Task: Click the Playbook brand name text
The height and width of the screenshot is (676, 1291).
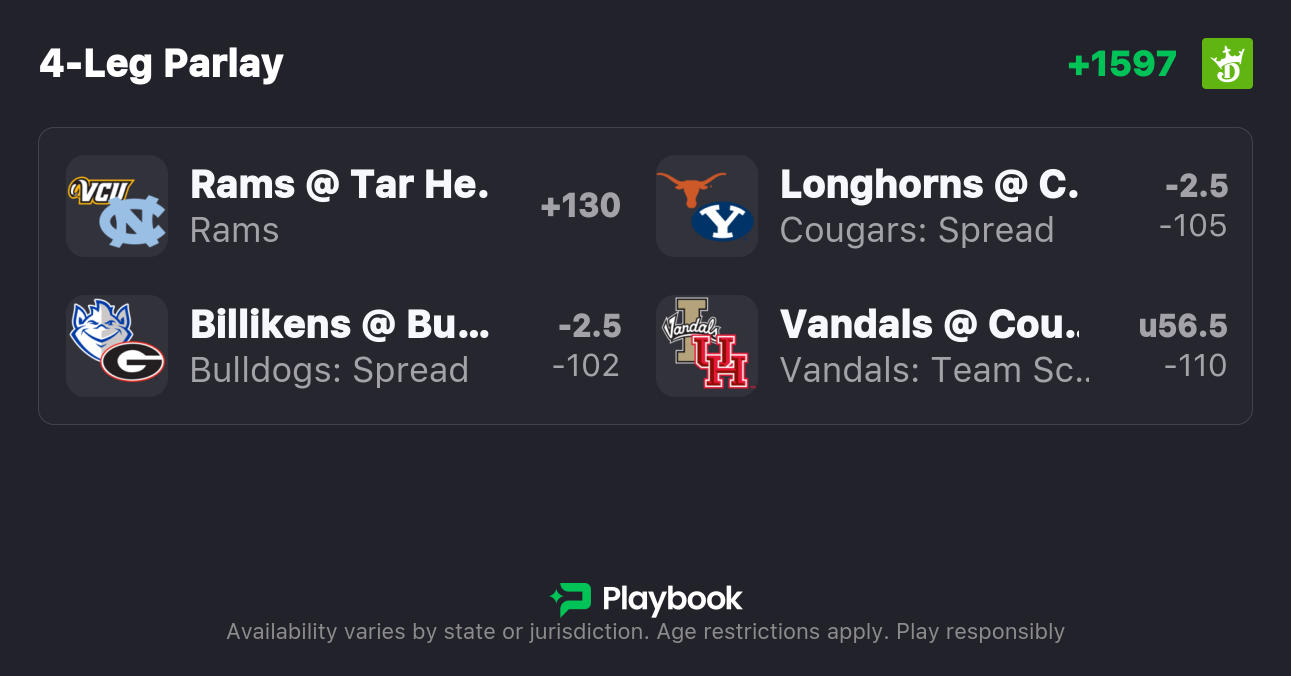Action: 672,599
